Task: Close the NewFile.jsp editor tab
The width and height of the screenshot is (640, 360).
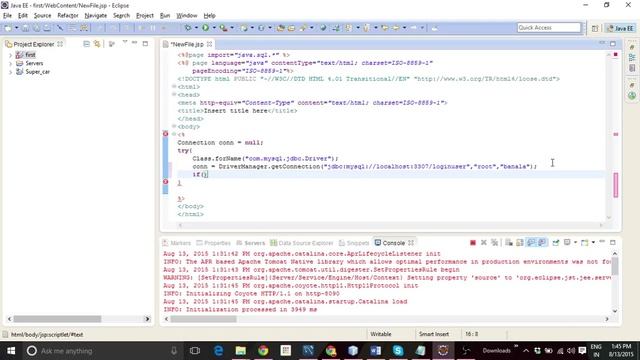Action: point(209,44)
